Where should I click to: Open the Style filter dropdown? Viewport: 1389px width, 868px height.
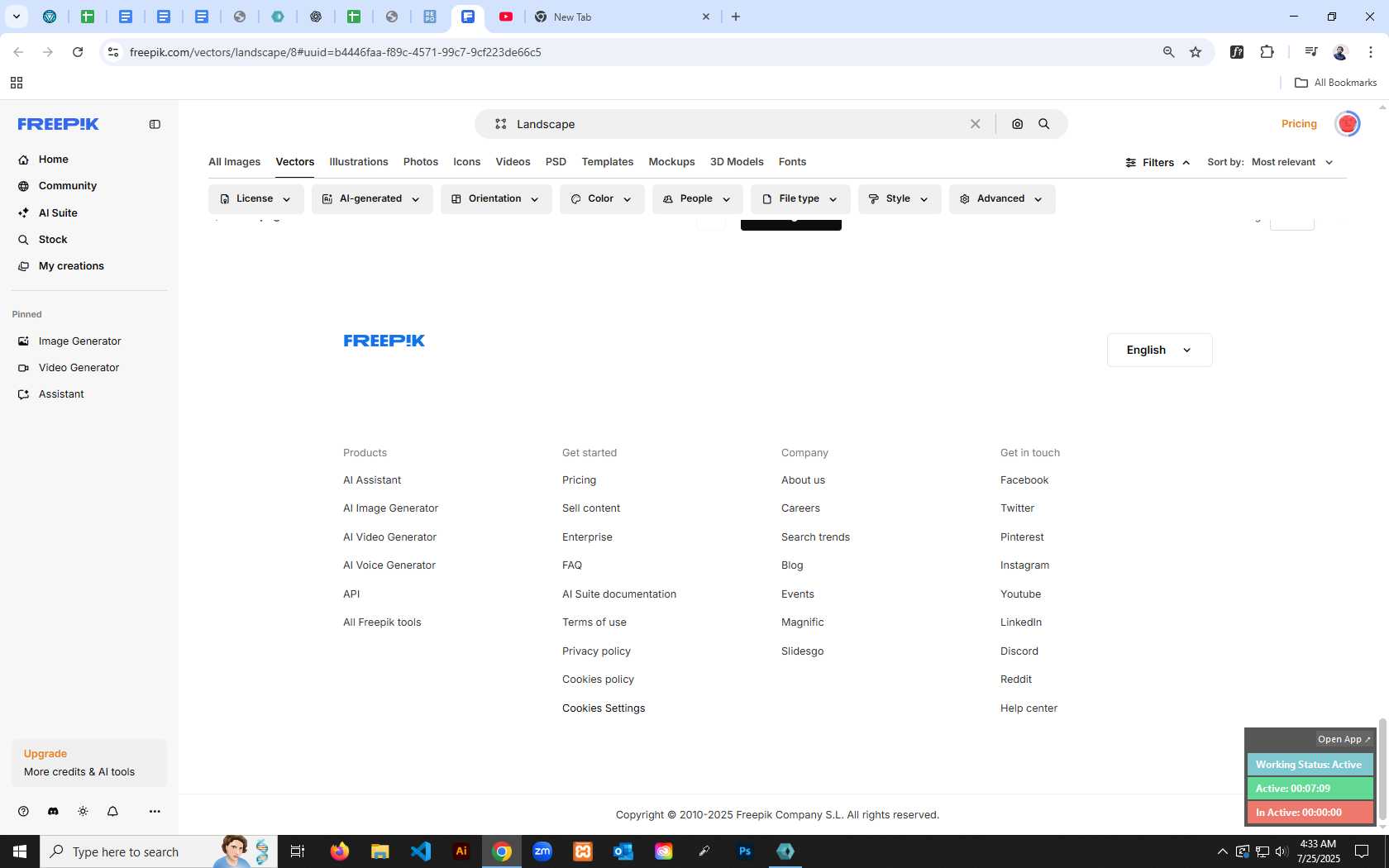900,199
